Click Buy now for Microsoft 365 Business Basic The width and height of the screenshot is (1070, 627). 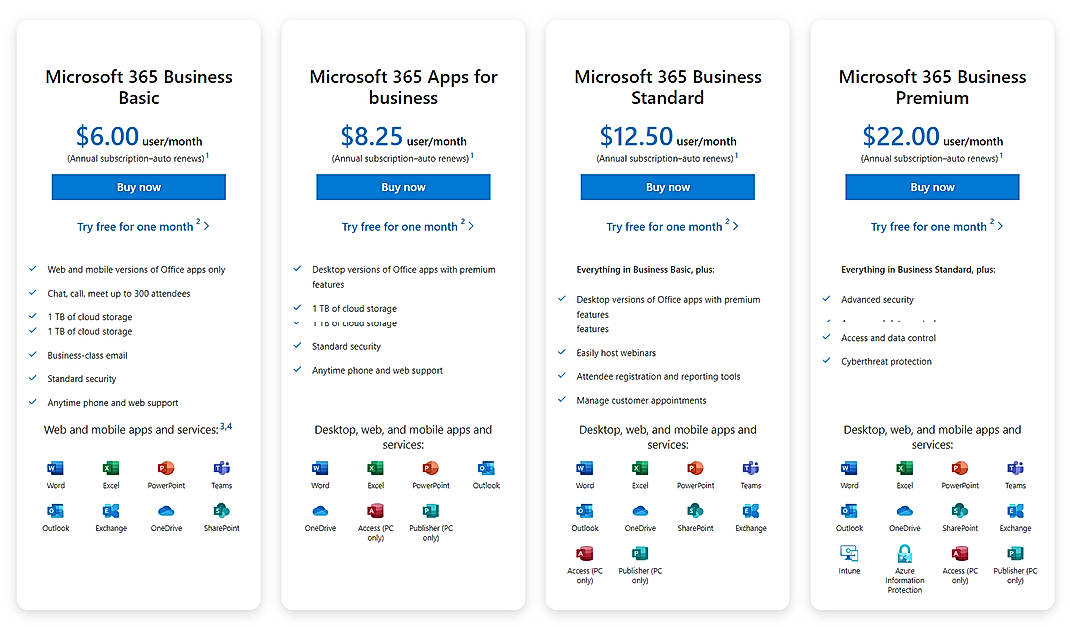tap(138, 187)
